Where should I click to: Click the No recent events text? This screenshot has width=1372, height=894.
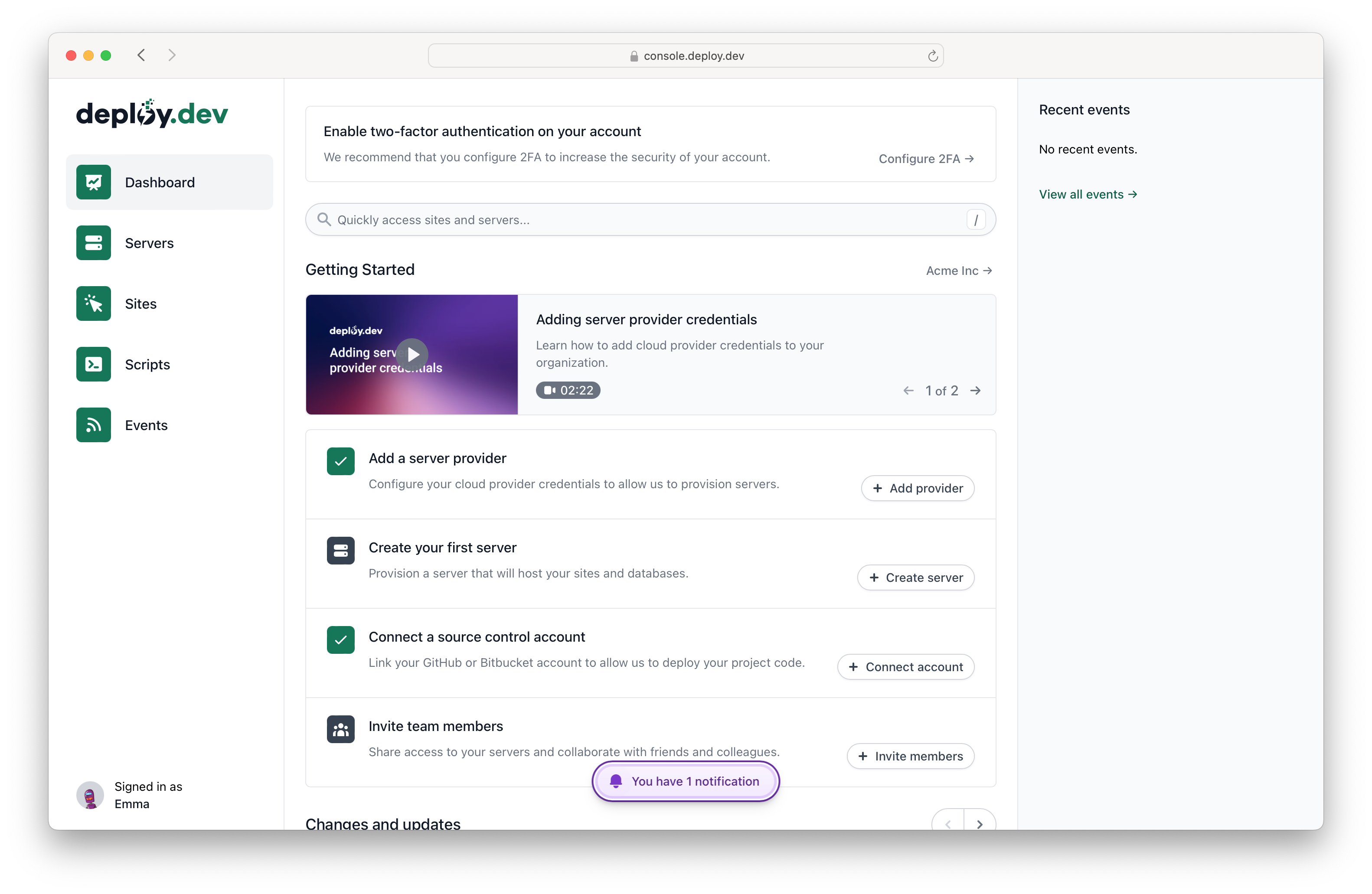(x=1088, y=149)
